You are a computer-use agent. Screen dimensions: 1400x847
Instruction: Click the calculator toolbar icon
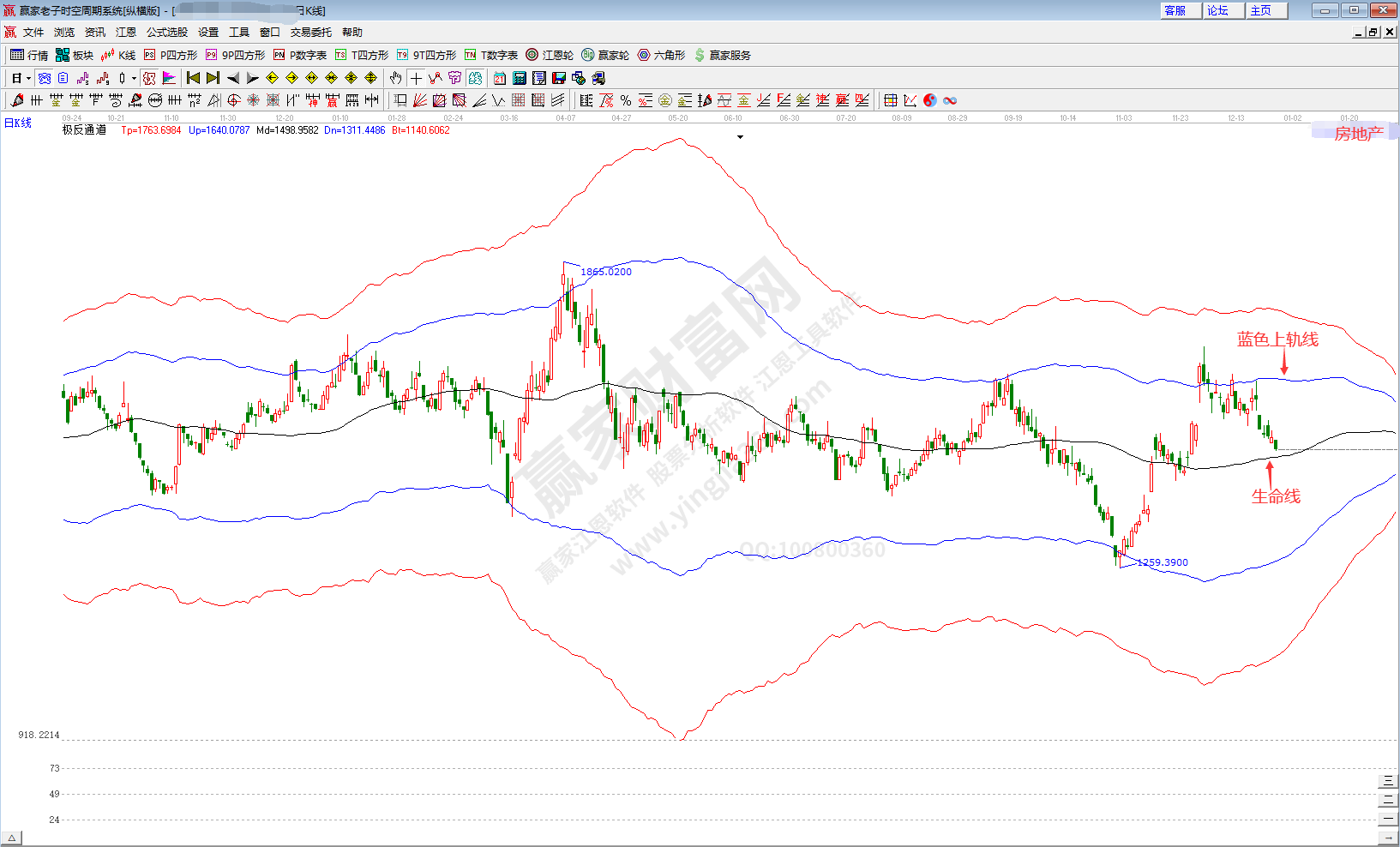[x=520, y=78]
